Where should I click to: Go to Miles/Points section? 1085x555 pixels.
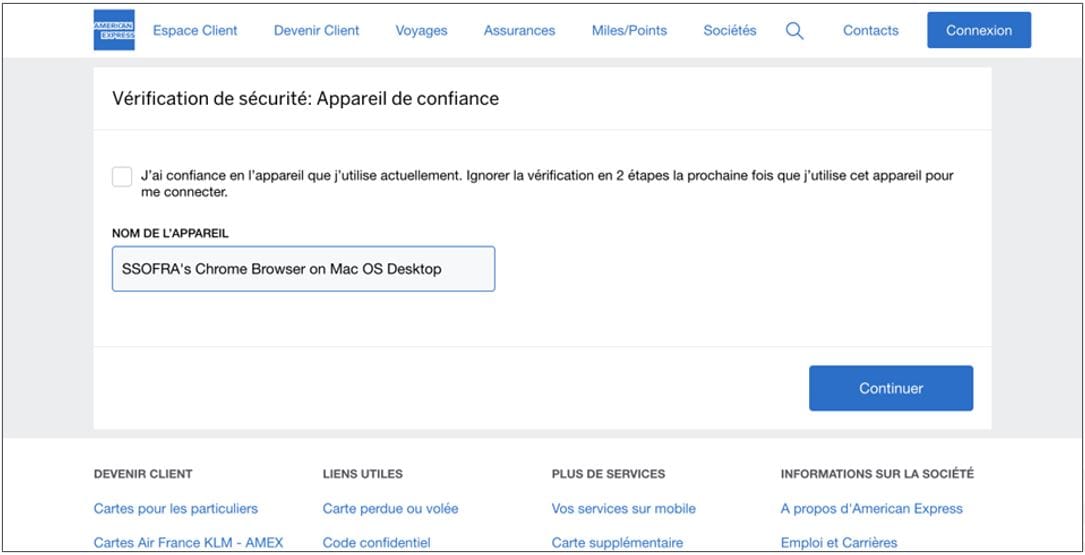point(629,31)
